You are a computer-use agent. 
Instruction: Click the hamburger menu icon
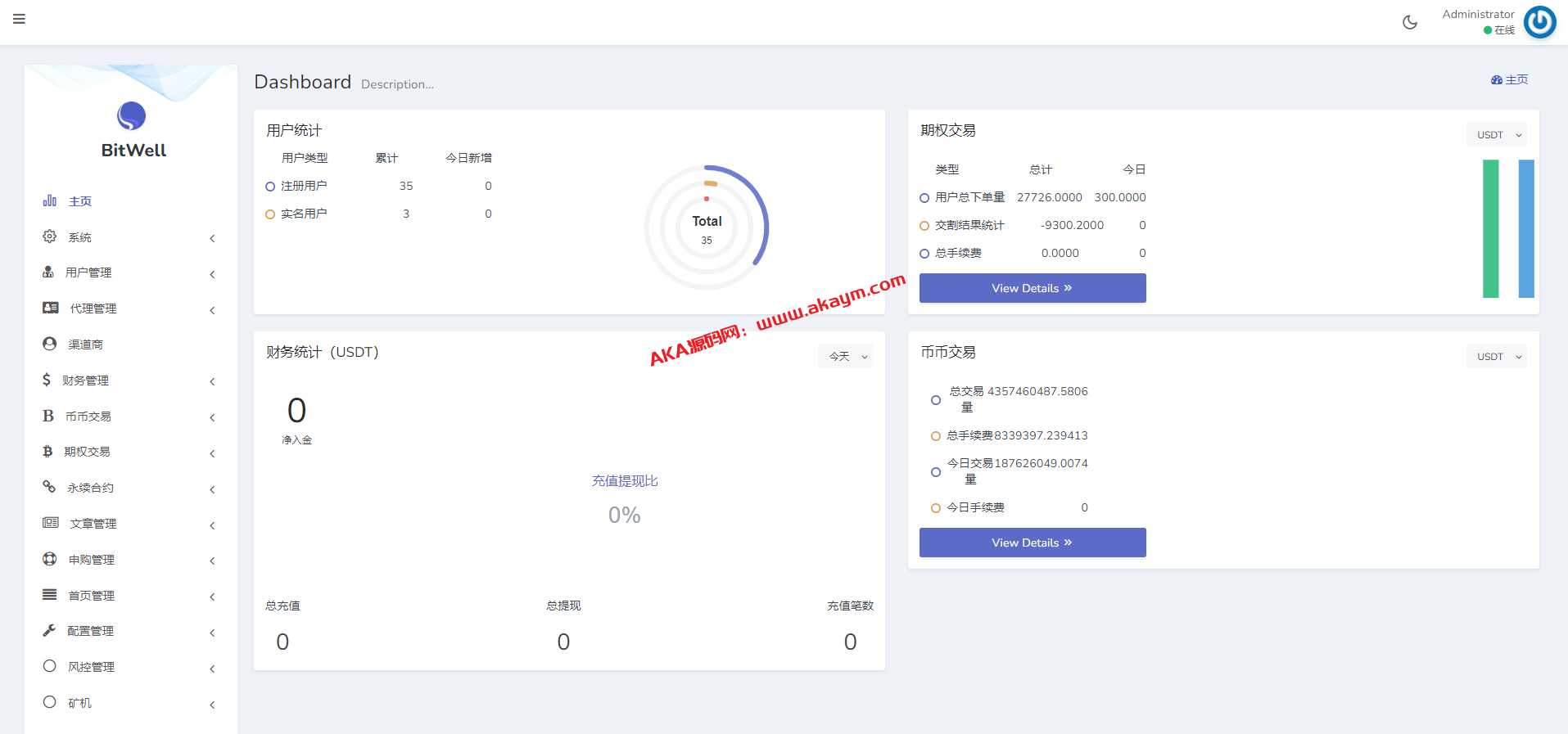click(19, 19)
